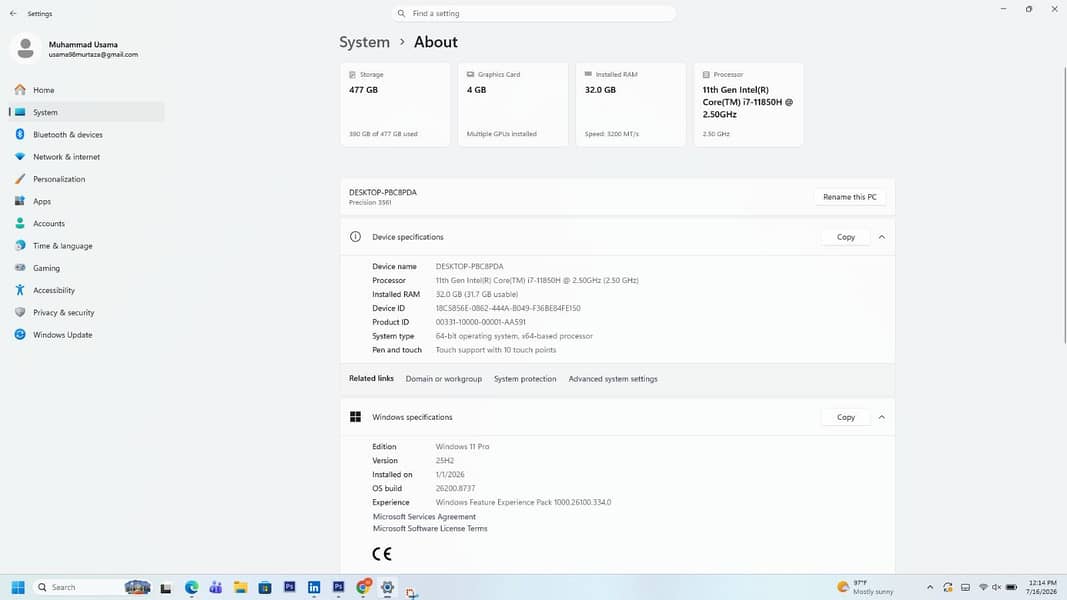Screen dimensions: 1067x600
Task: Click the Edition value Windows 11 Pro
Action: click(x=462, y=446)
